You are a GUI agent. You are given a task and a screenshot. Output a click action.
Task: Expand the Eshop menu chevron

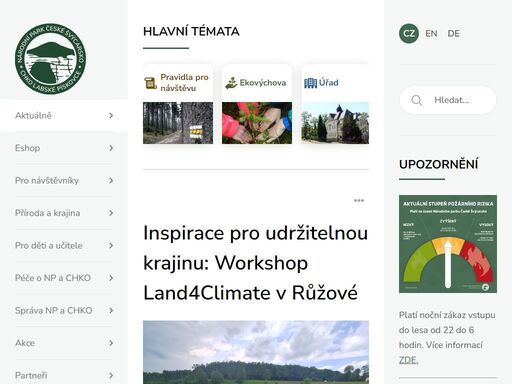point(111,148)
